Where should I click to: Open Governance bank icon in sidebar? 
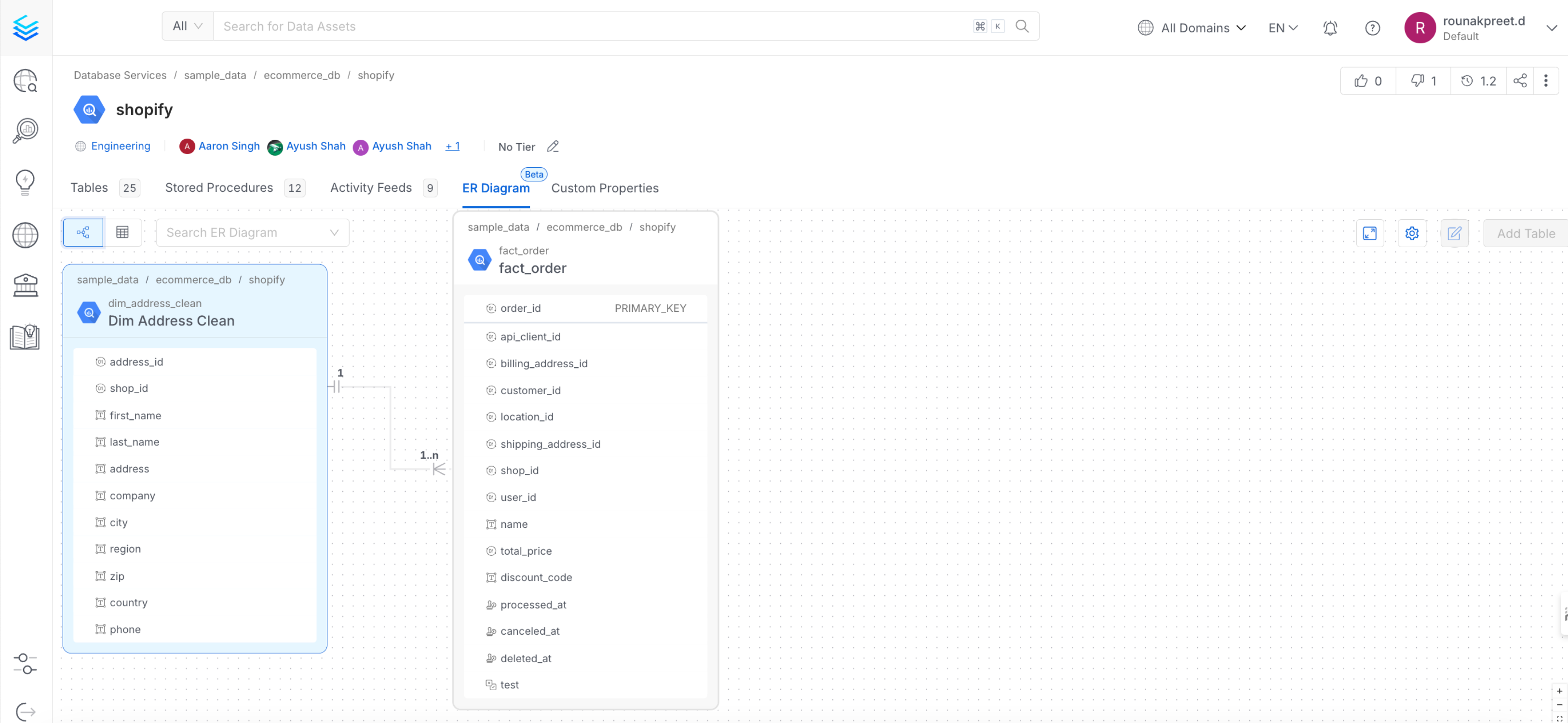point(25,285)
